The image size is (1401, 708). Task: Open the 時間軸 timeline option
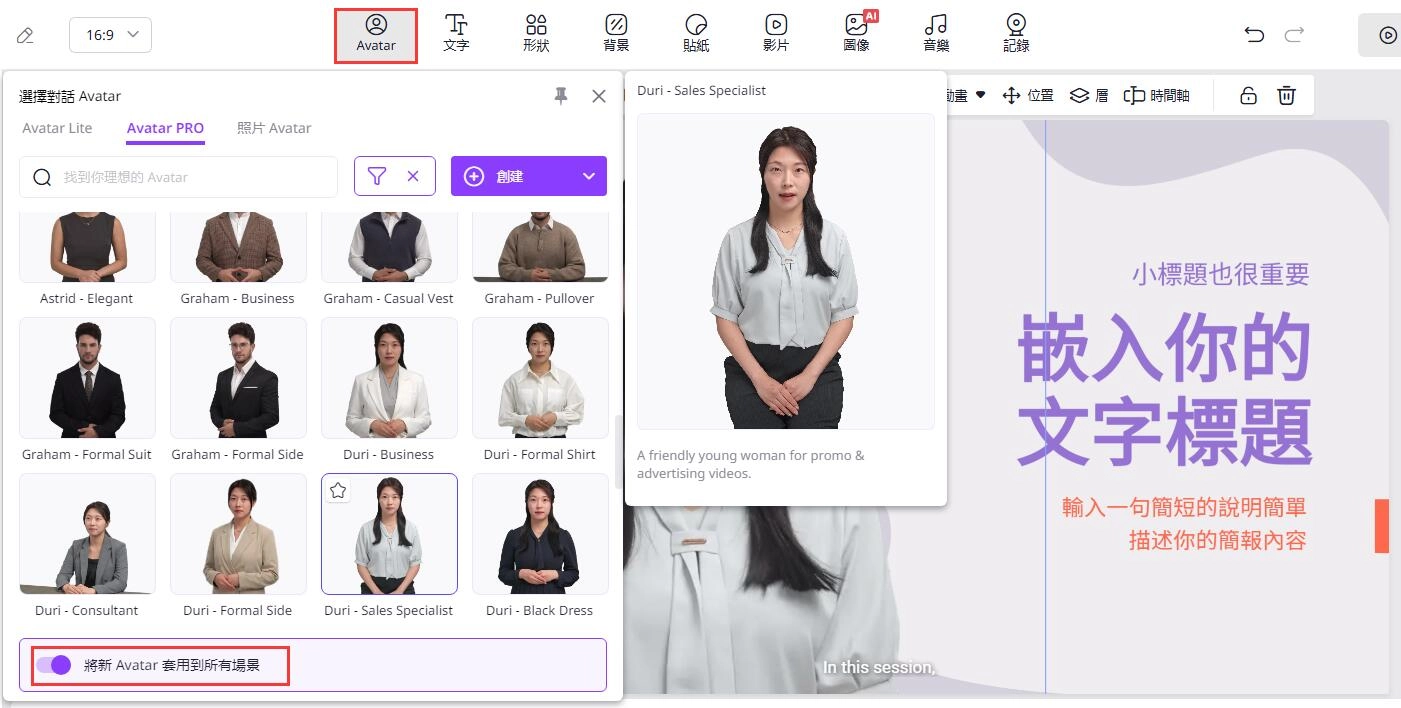[1157, 96]
